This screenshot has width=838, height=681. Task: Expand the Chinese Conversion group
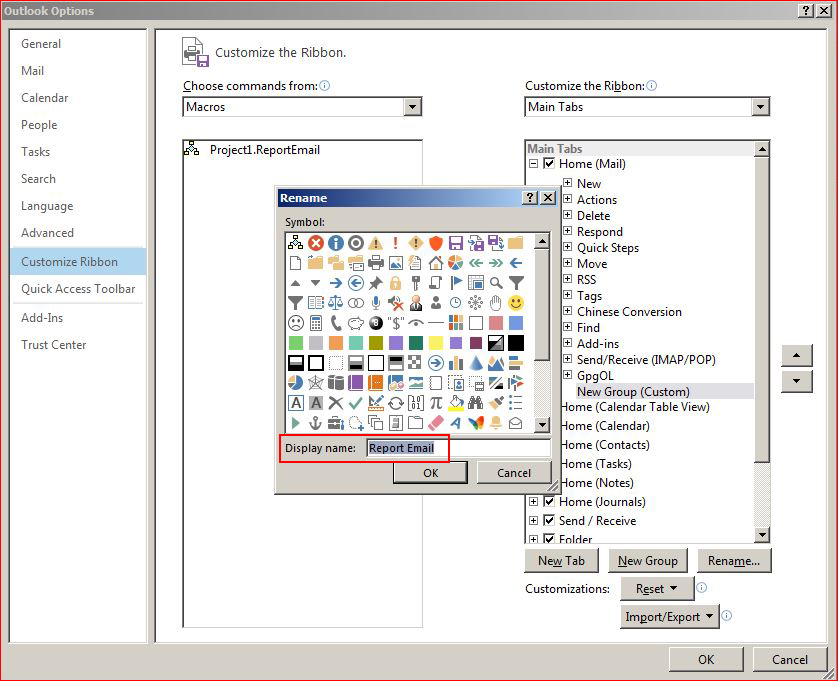click(x=568, y=311)
